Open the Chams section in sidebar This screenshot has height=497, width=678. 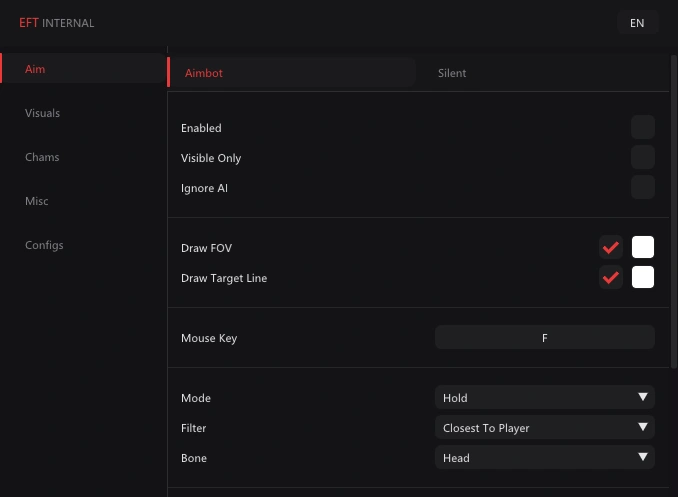coord(42,157)
